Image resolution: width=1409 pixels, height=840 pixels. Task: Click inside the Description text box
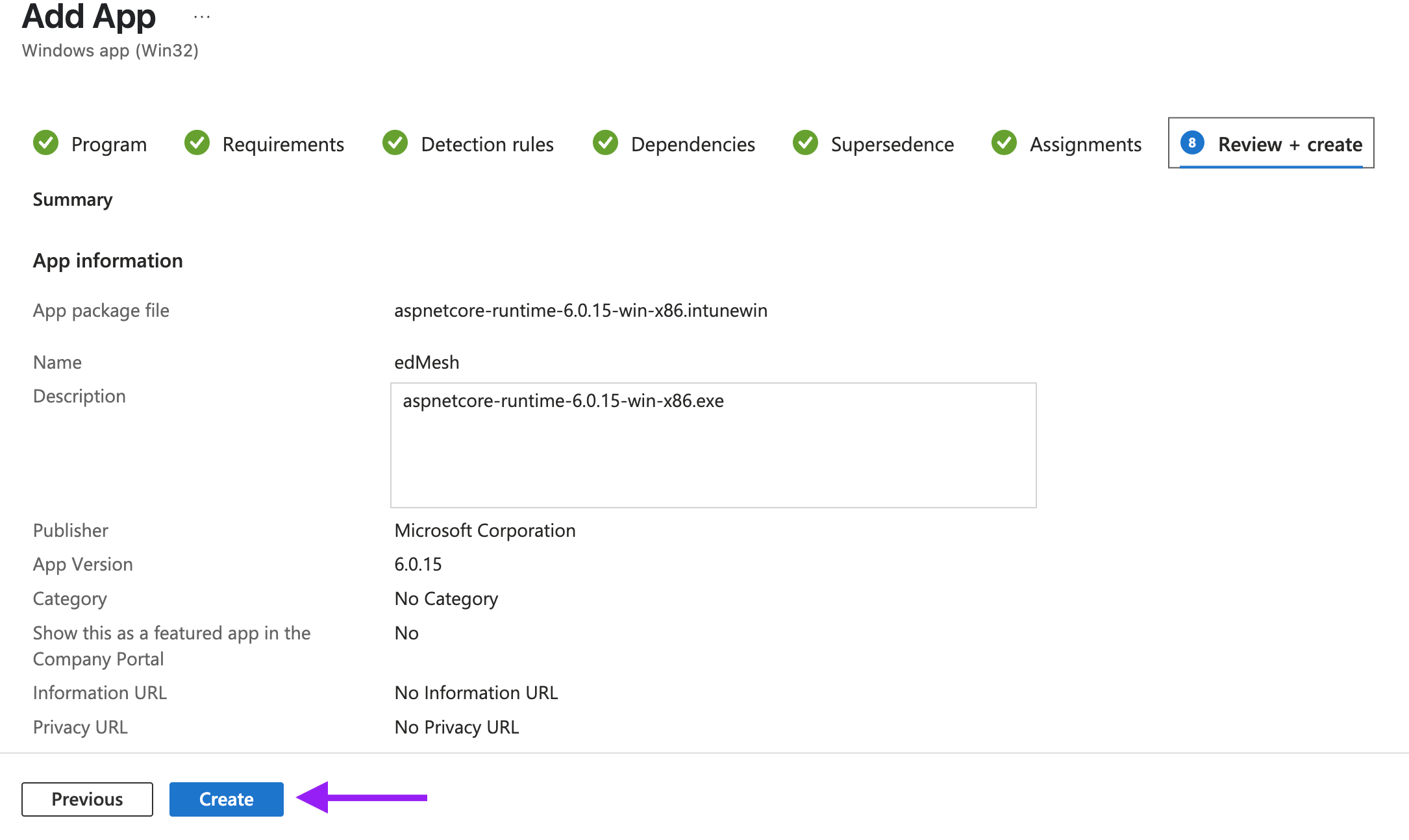click(x=713, y=445)
